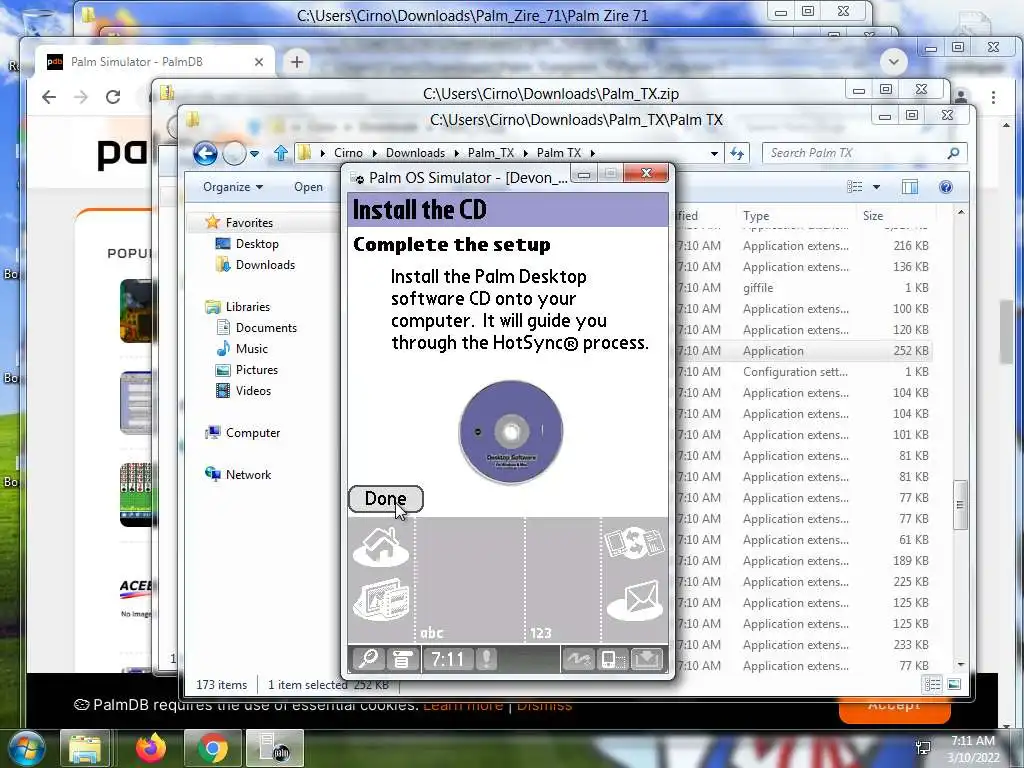Expand arrow after Palm TX breadcrumb

point(593,153)
